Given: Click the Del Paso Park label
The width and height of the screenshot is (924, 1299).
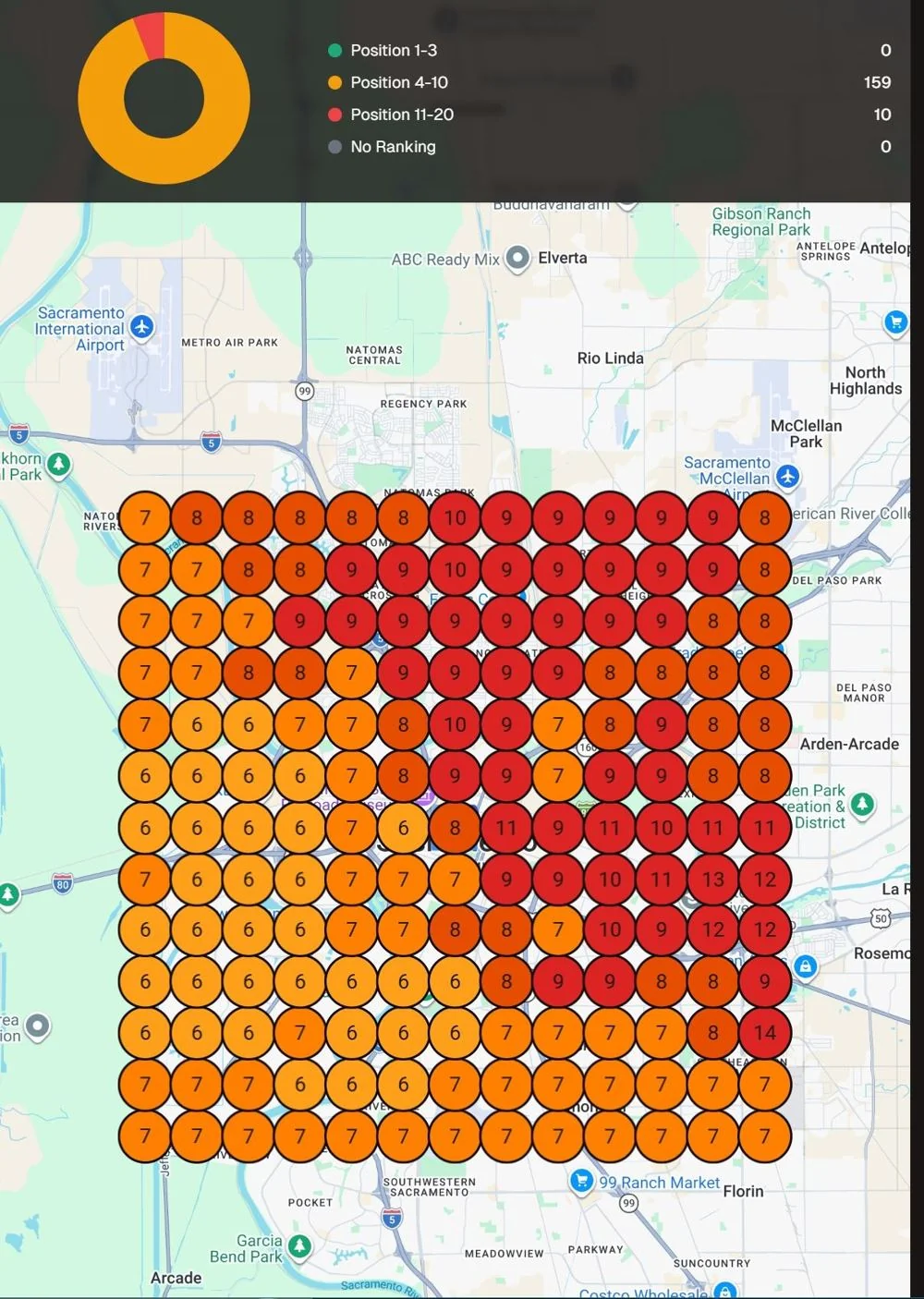Looking at the screenshot, I should pos(837,581).
